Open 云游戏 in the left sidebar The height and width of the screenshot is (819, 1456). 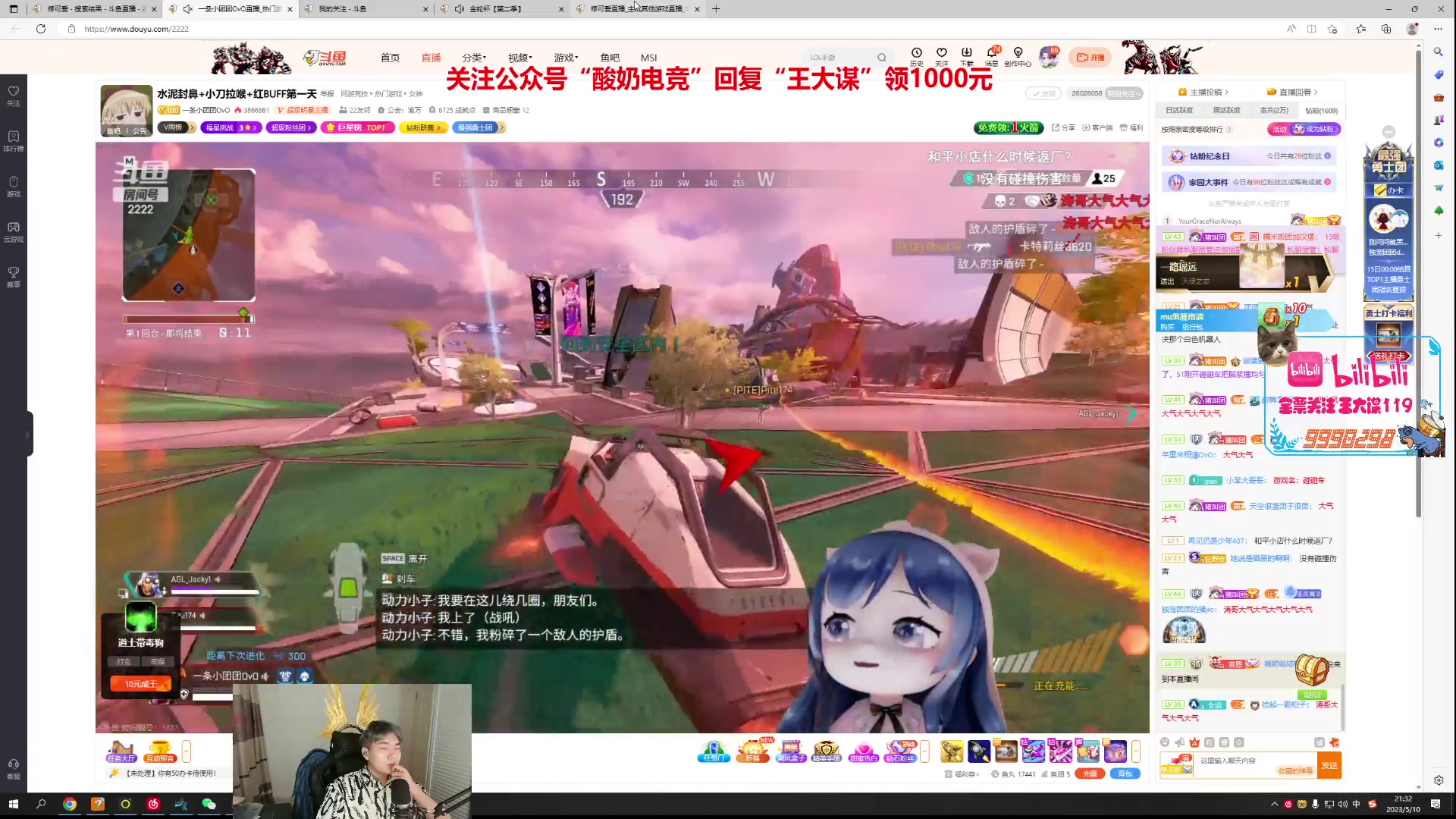click(x=14, y=232)
